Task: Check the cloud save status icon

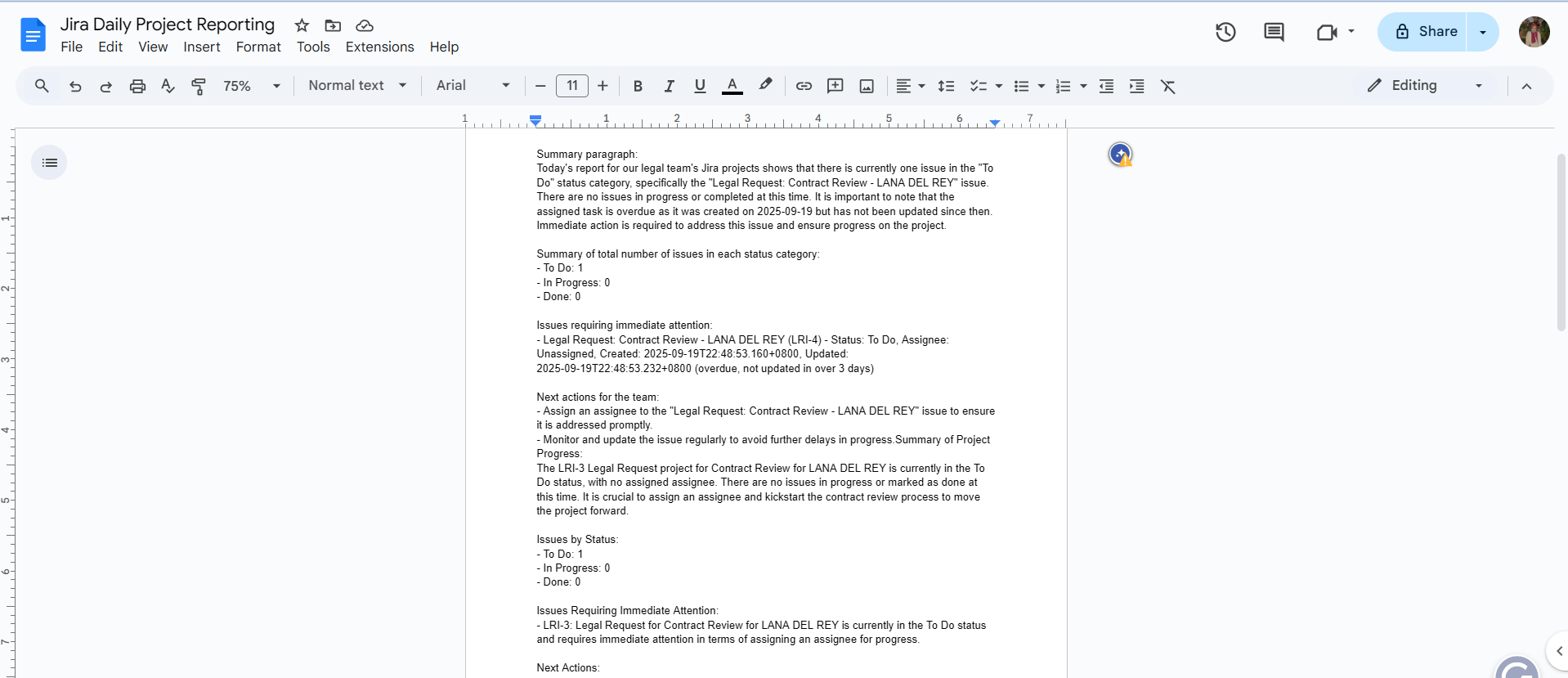Action: pyautogui.click(x=365, y=25)
